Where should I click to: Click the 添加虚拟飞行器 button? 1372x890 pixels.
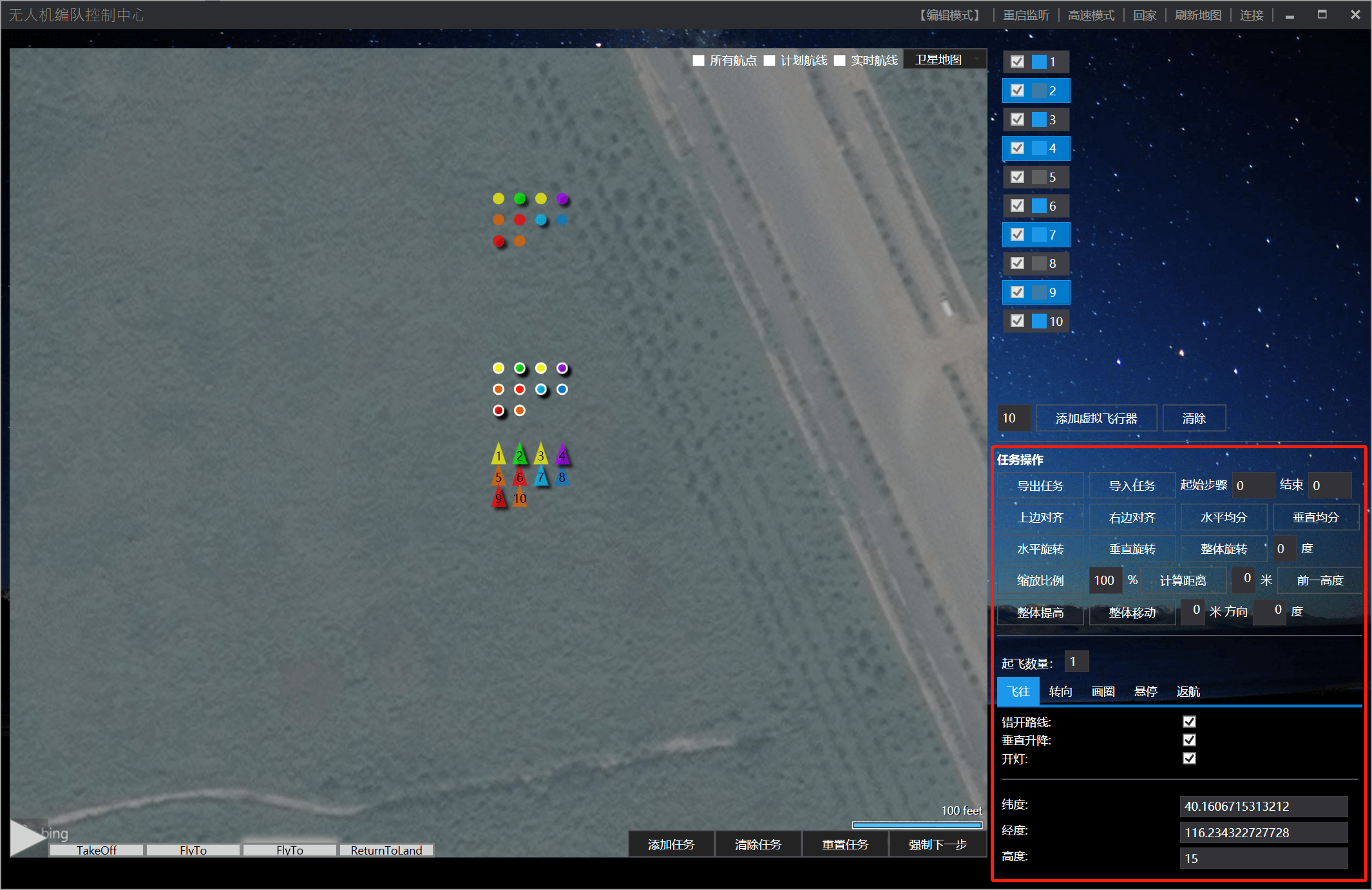(1096, 418)
